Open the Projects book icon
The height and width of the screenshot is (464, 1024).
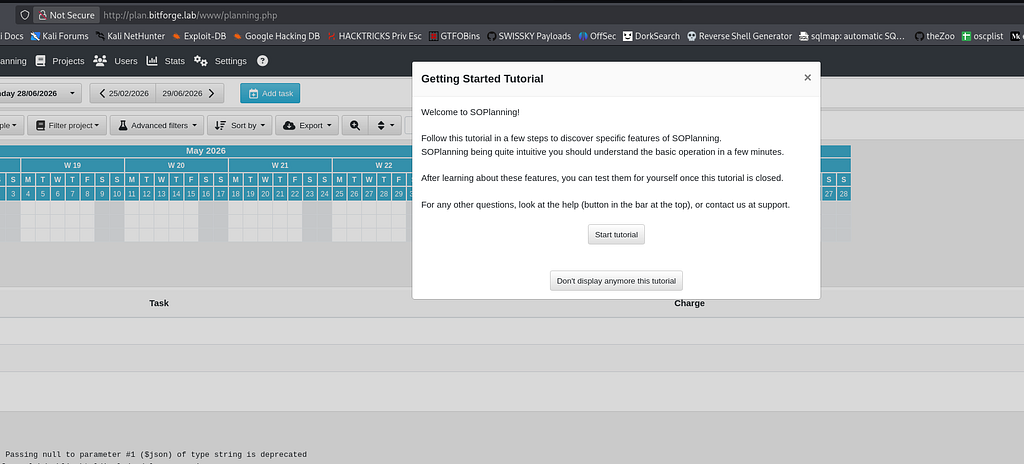click(x=40, y=61)
